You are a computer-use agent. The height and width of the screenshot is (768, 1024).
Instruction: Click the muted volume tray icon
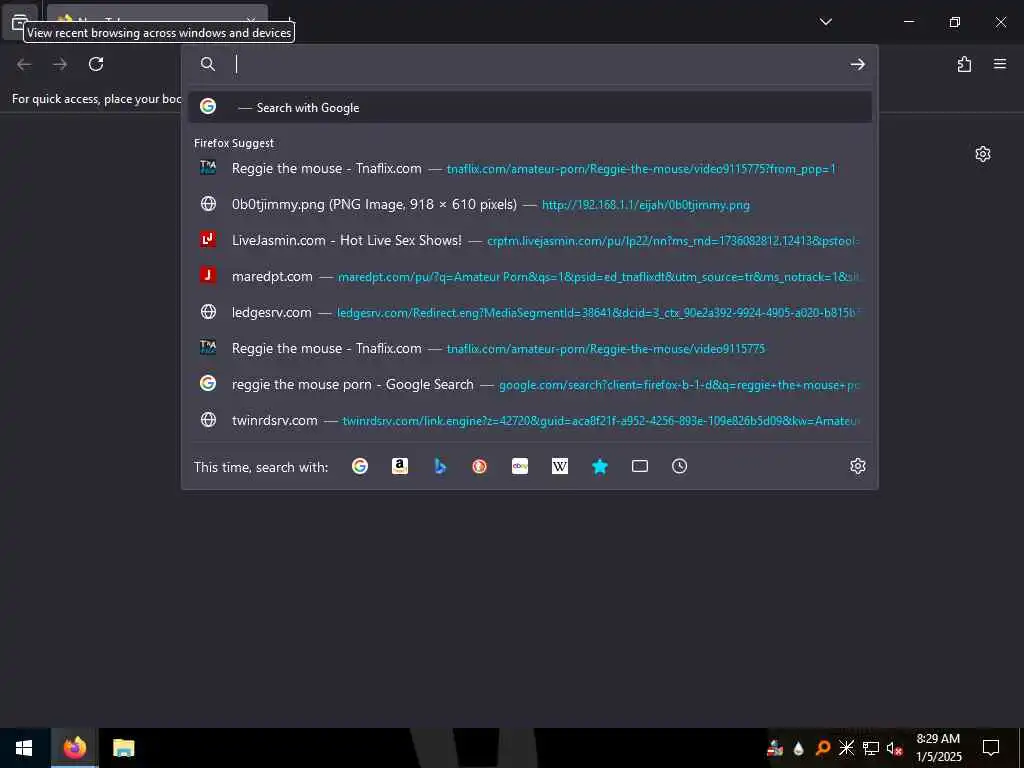(x=895, y=748)
